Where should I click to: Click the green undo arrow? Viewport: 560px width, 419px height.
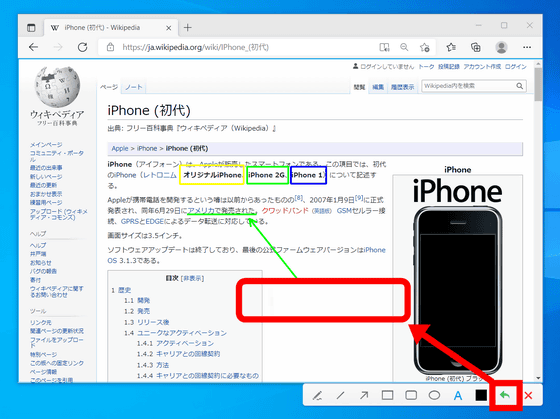(505, 395)
